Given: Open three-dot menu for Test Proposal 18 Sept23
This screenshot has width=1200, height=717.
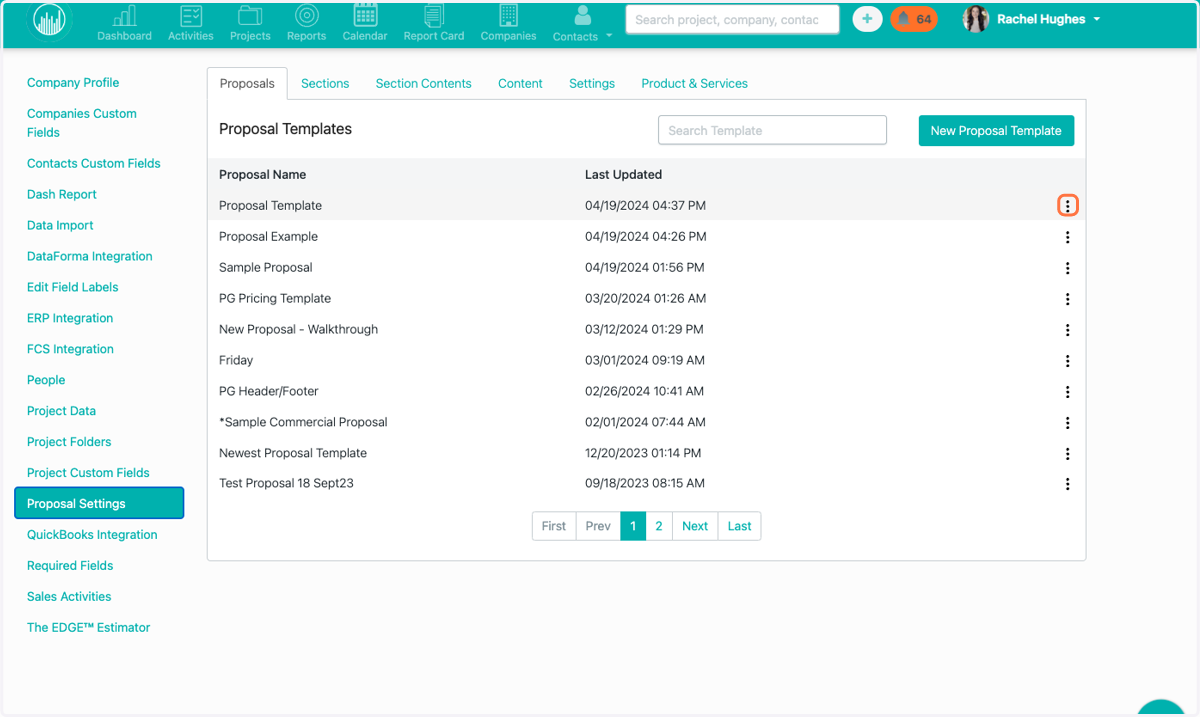Looking at the screenshot, I should pos(1068,484).
